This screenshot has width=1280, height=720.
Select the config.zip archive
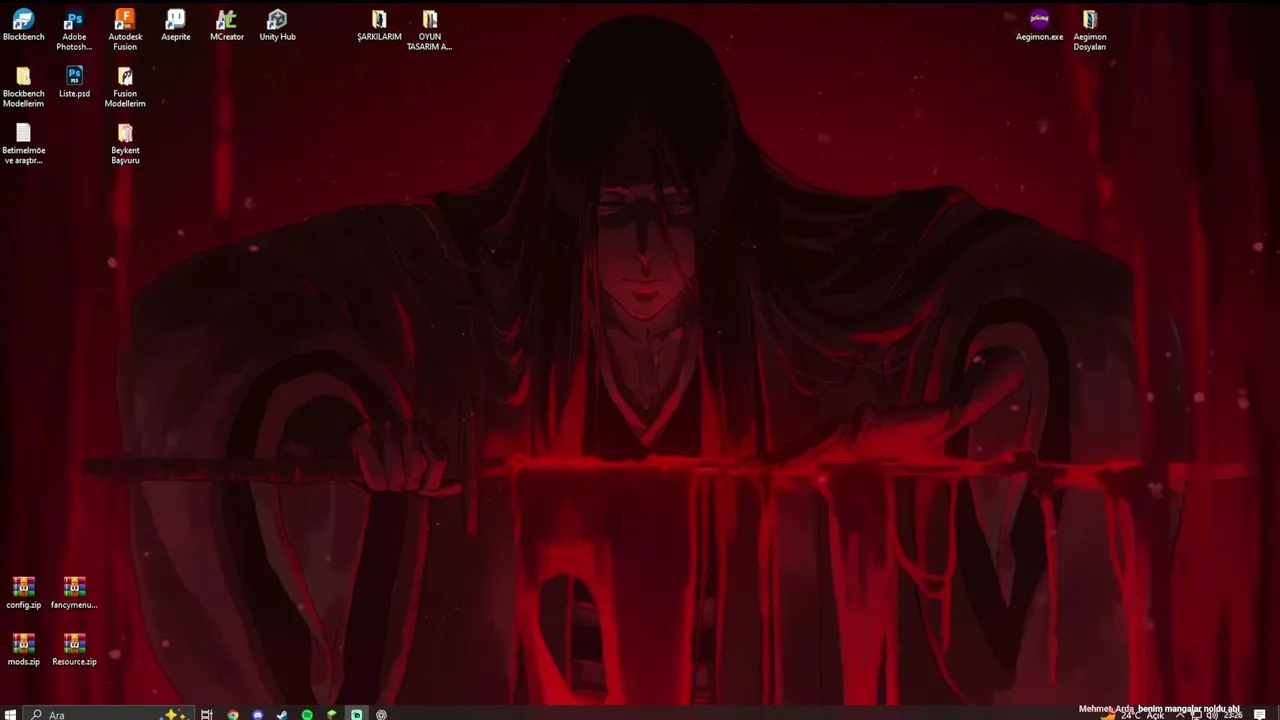click(x=23, y=593)
